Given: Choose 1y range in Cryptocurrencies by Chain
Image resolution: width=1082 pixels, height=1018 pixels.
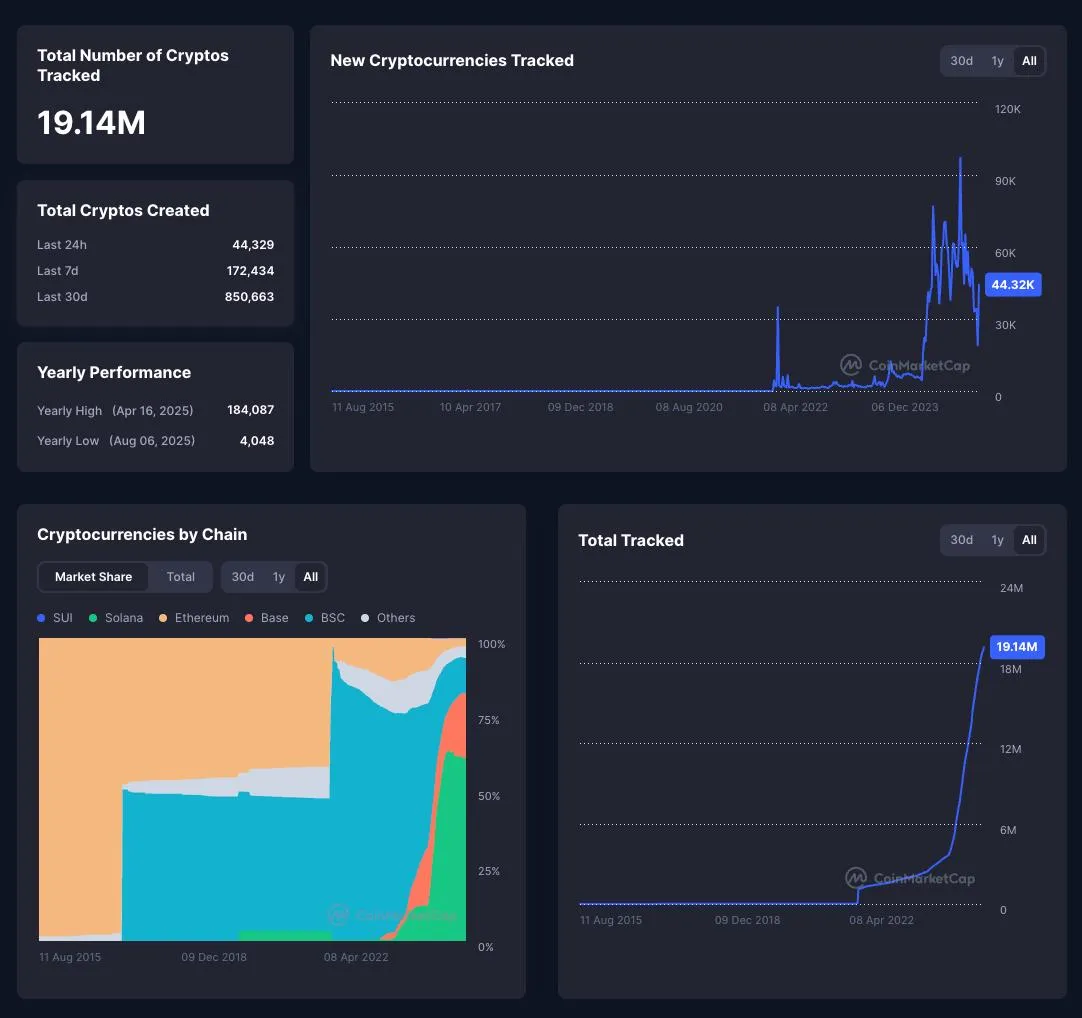Looking at the screenshot, I should coord(279,577).
